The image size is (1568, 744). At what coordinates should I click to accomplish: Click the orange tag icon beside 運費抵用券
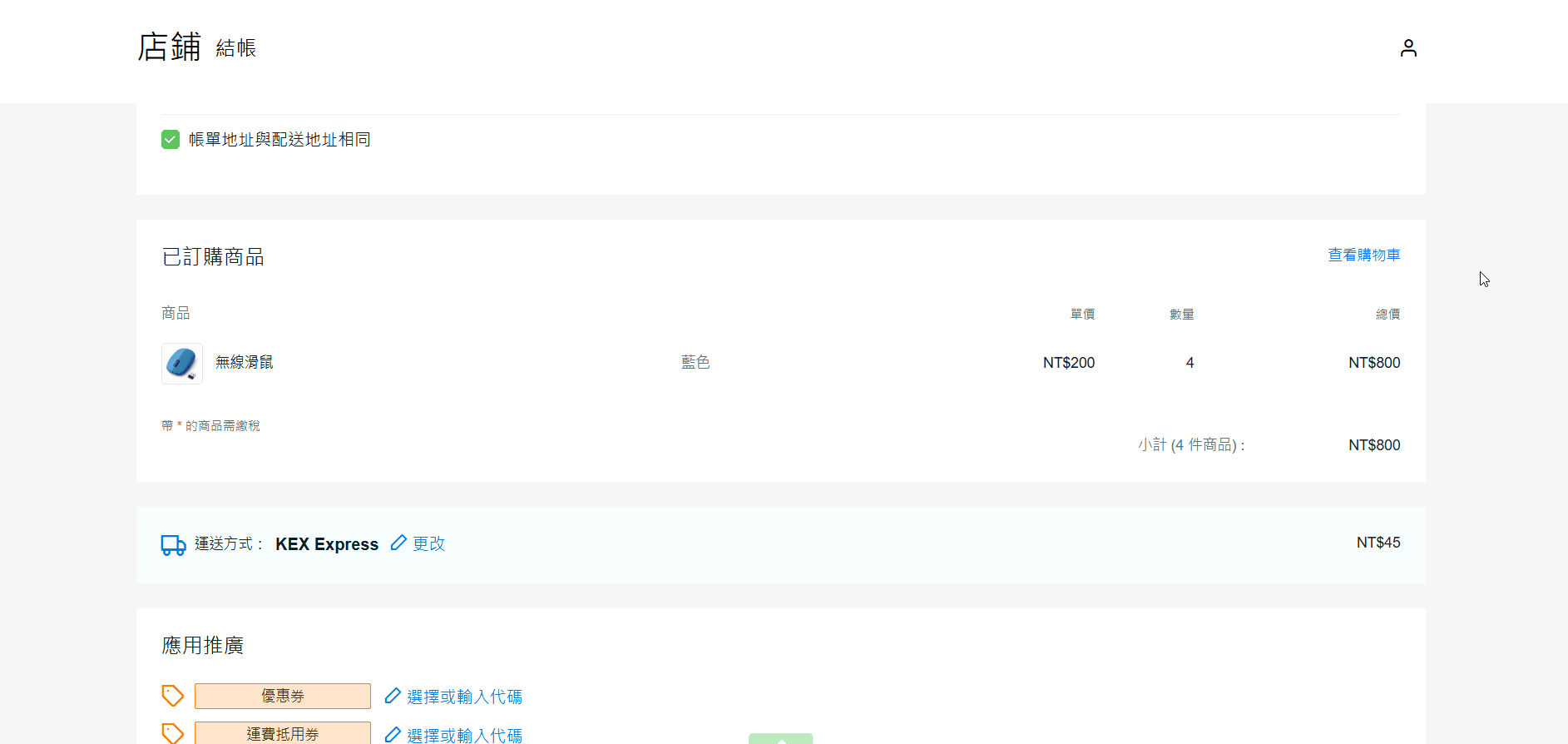coord(172,733)
